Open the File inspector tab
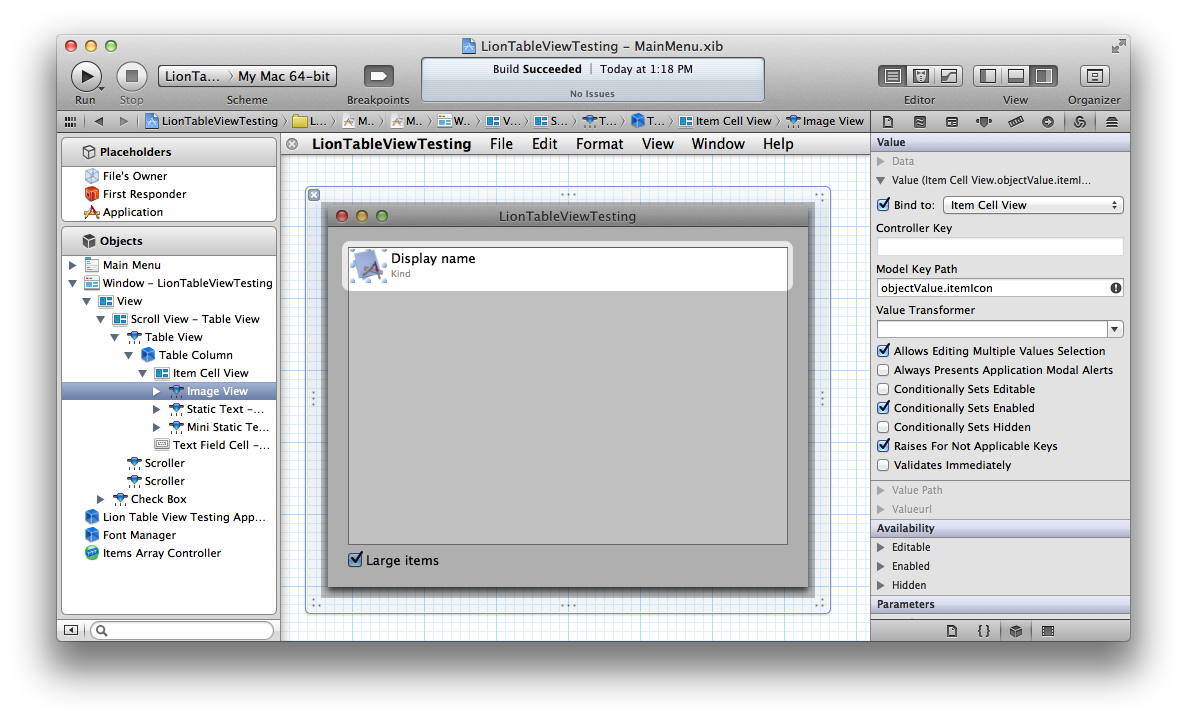 [888, 122]
